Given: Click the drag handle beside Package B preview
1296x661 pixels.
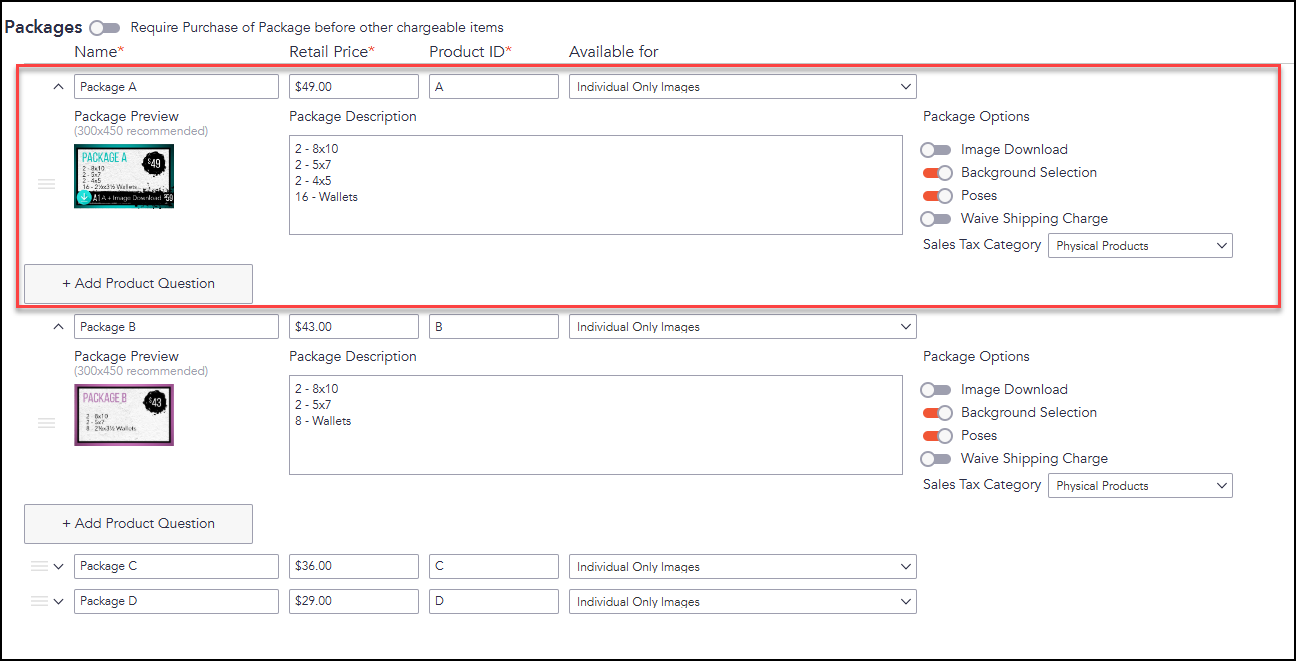Looking at the screenshot, I should click(x=46, y=423).
